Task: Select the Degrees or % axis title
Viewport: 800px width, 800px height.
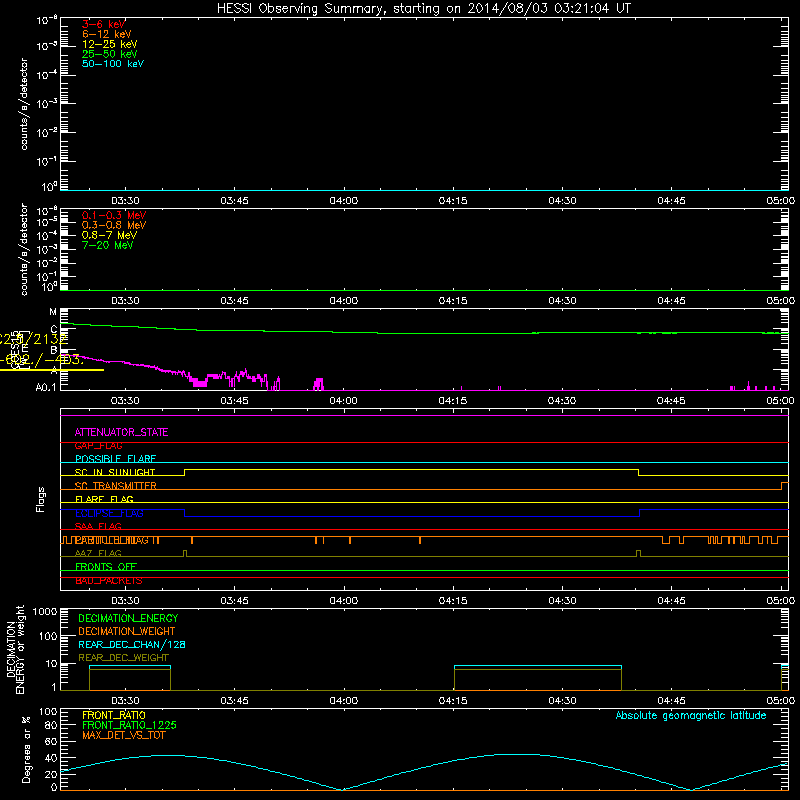Action: click(x=26, y=749)
